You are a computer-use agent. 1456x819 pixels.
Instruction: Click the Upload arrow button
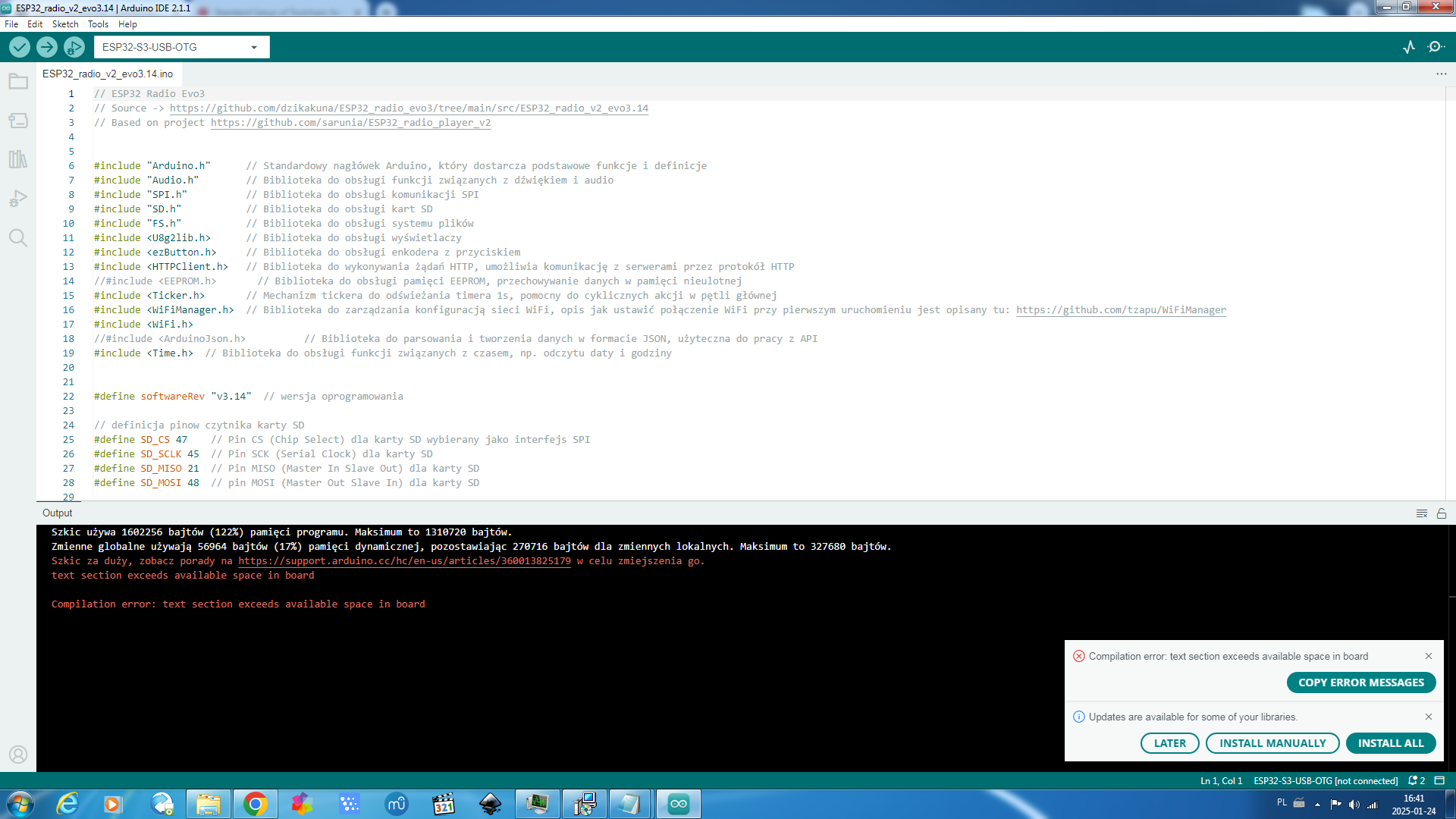(47, 47)
